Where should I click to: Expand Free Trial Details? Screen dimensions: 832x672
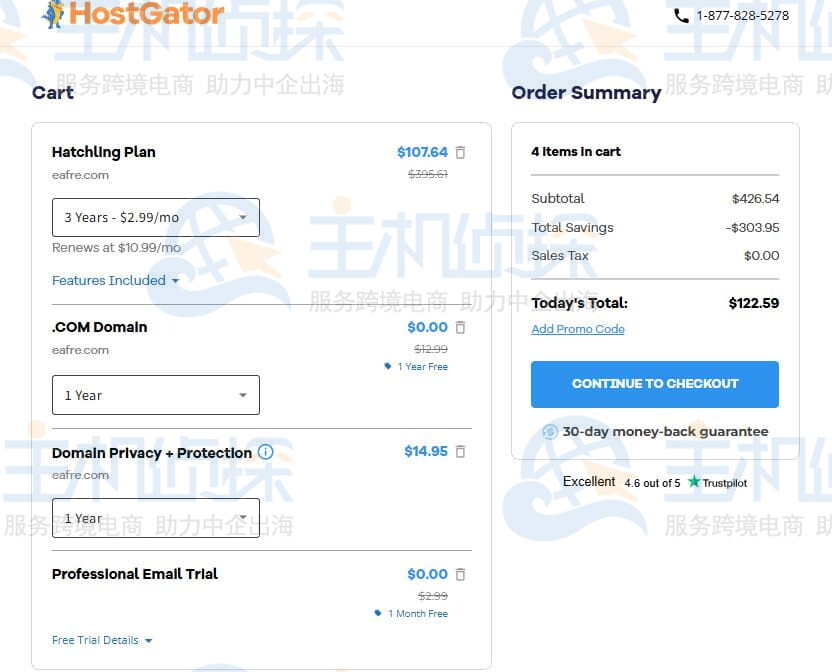pos(102,640)
